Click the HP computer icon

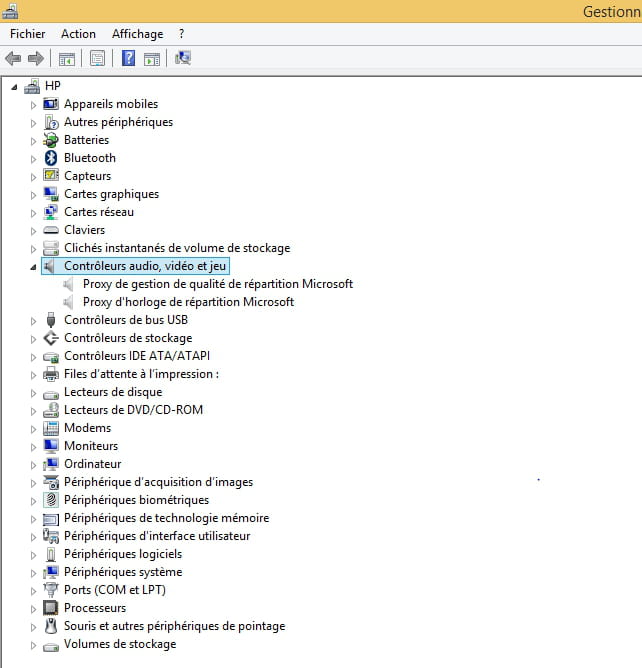32,86
